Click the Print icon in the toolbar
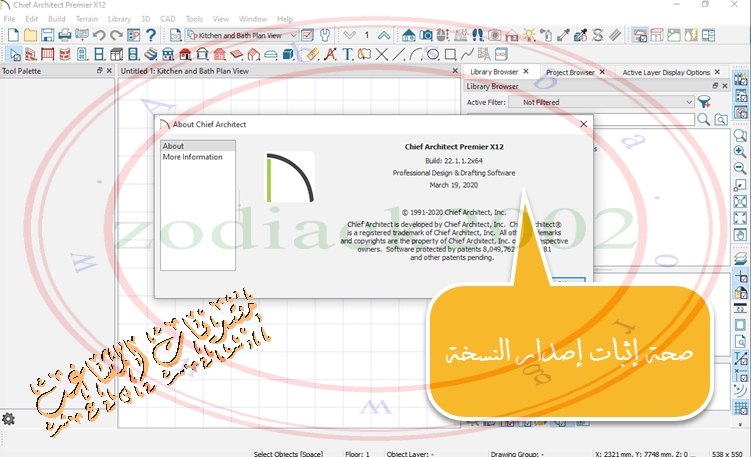This screenshot has width=751, height=457. [x=65, y=35]
